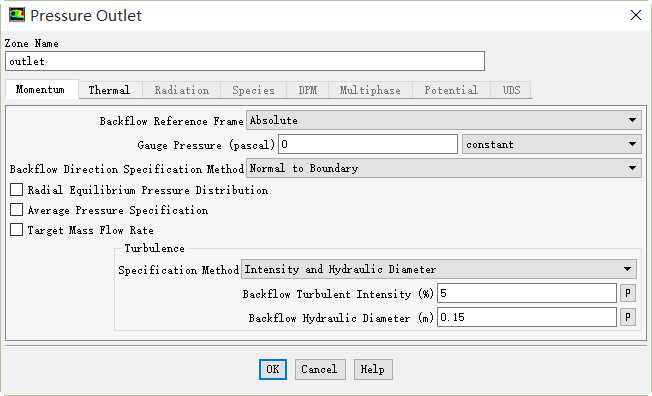Expand the constant gauge pressure type dropdown
Viewport: 652px width, 396px height.
tap(552, 144)
